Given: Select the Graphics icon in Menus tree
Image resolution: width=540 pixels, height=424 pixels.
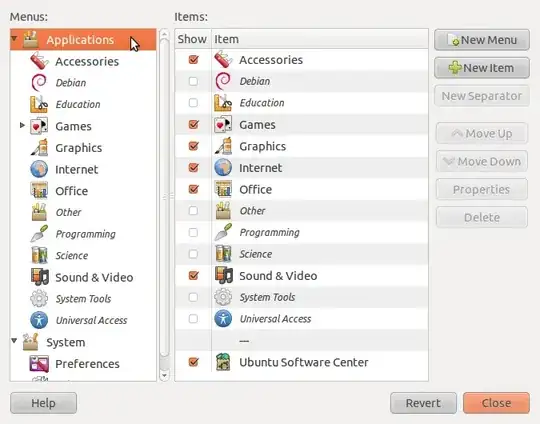Looking at the screenshot, I should click(39, 148).
